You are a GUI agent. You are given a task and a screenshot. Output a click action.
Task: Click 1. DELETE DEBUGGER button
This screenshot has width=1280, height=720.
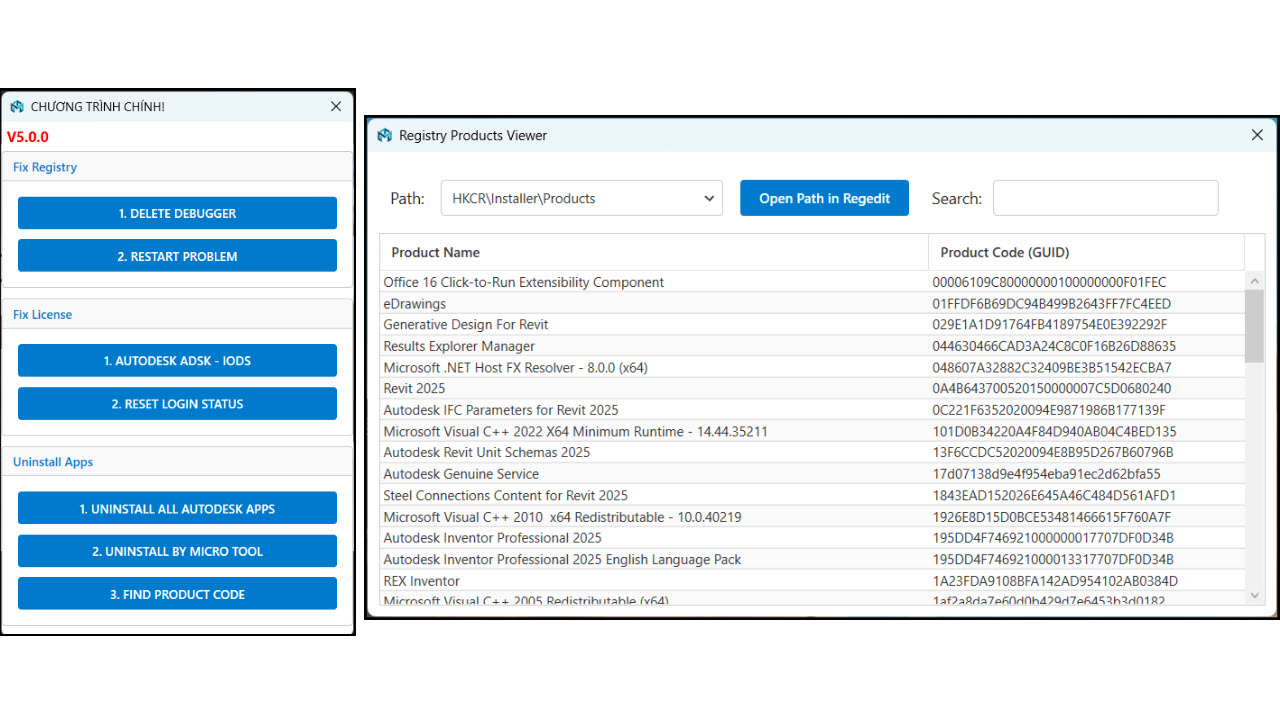point(177,213)
